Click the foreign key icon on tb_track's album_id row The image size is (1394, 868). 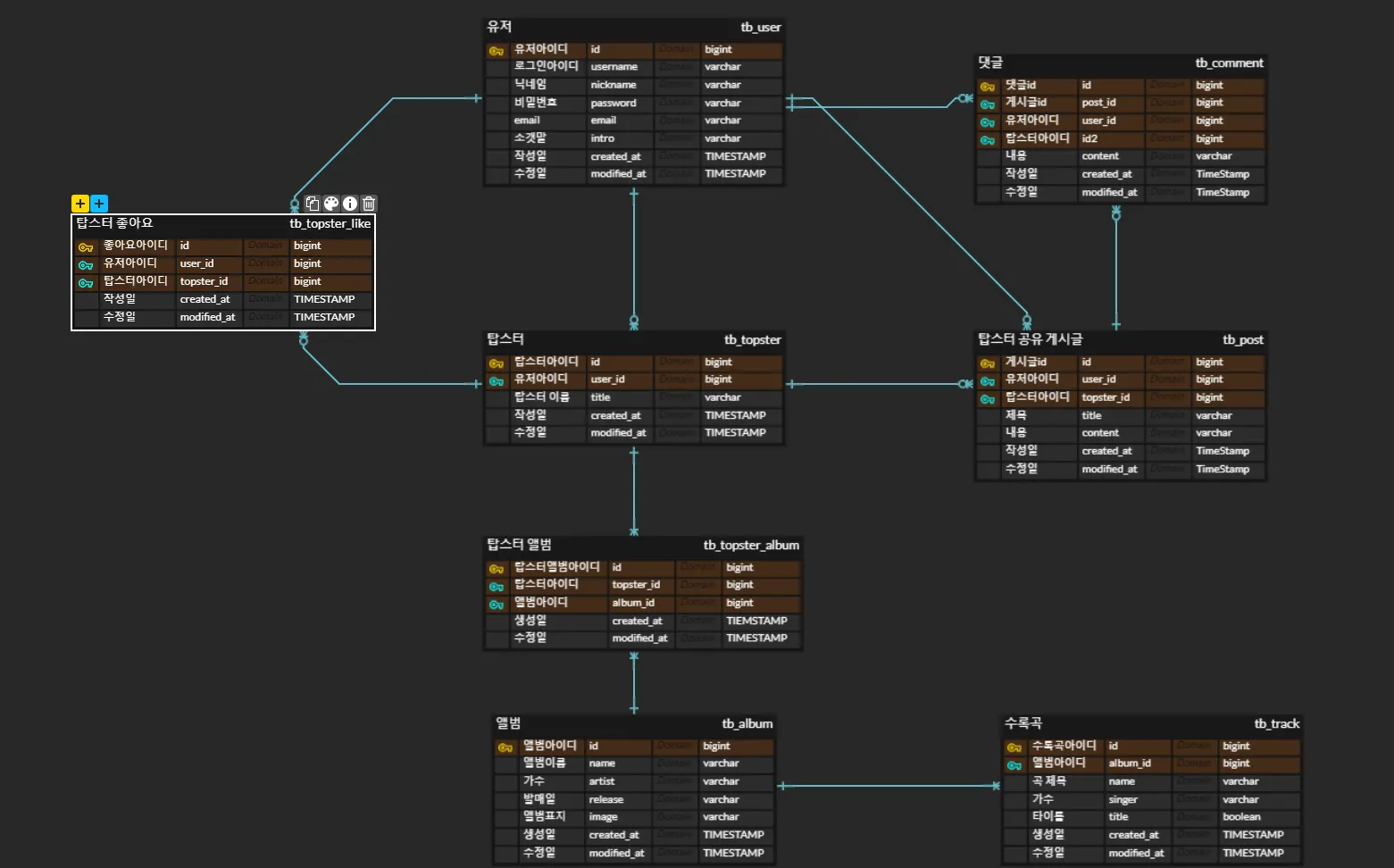click(x=1014, y=765)
